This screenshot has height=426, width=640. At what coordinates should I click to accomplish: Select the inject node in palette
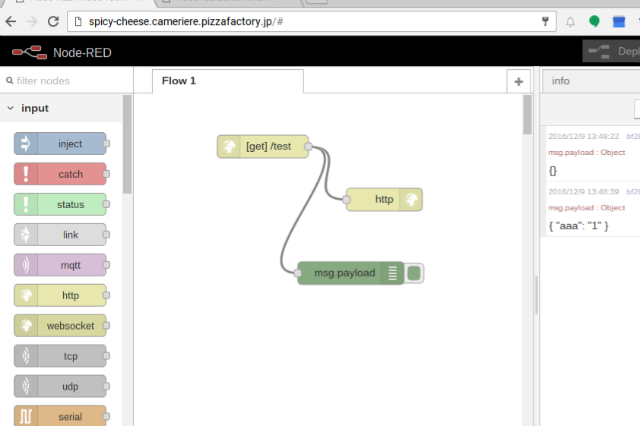(60, 144)
